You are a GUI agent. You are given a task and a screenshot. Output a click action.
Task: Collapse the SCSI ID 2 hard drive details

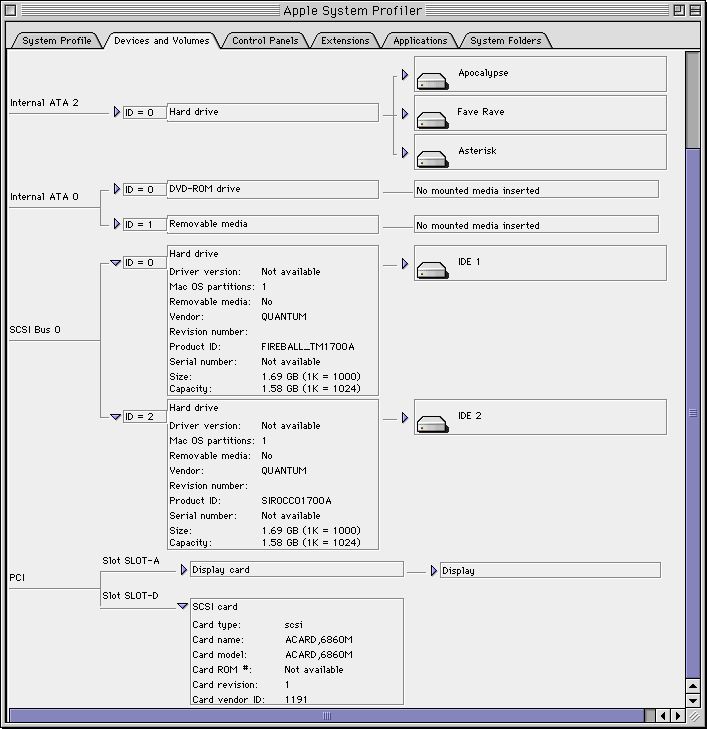tap(116, 417)
